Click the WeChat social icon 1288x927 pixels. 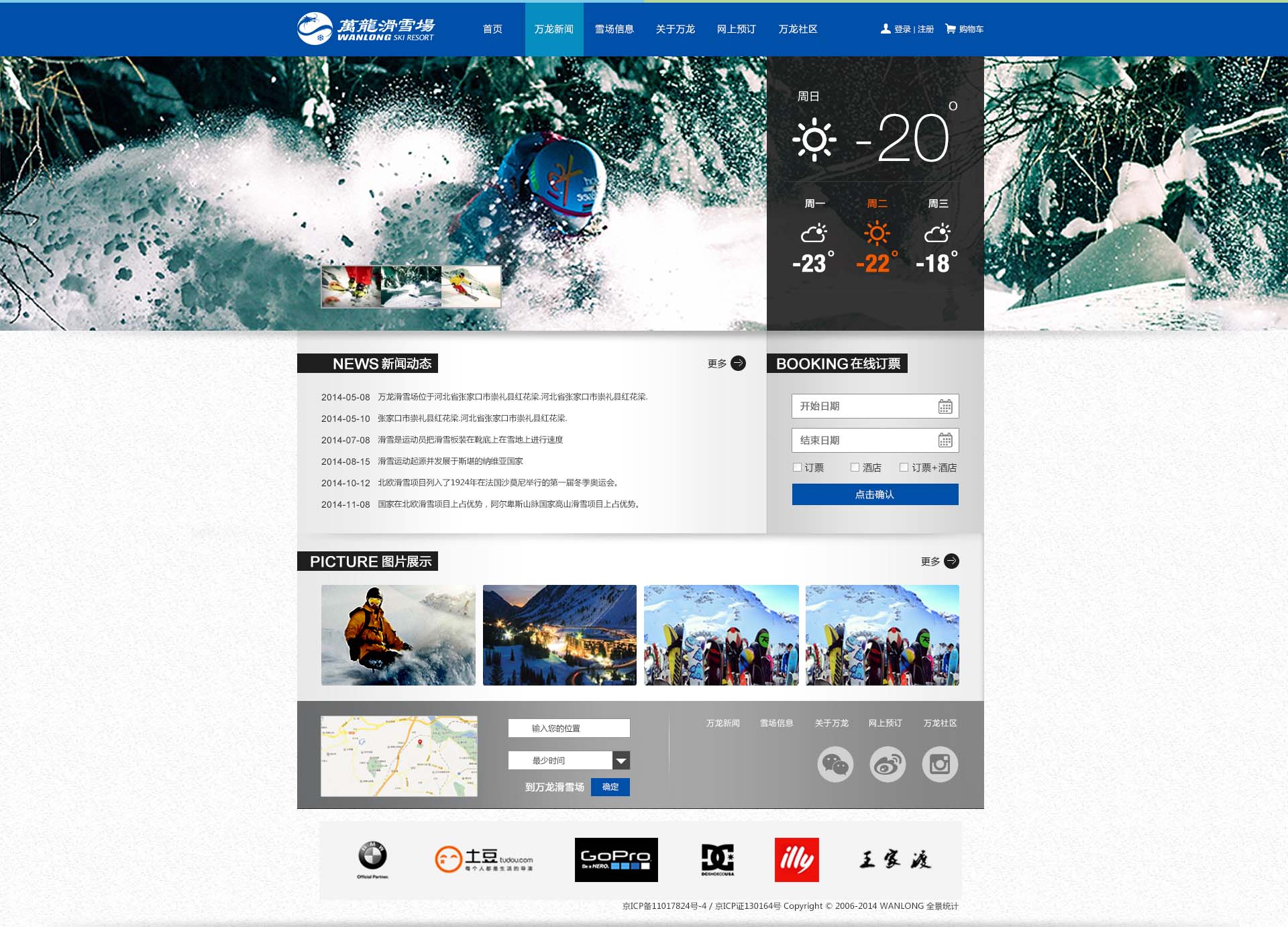835,764
